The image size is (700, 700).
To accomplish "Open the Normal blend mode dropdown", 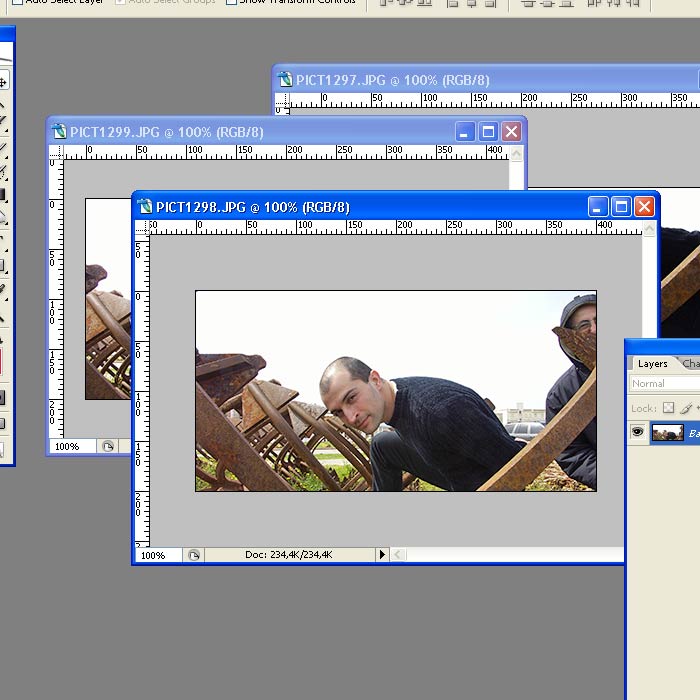I will (x=664, y=383).
